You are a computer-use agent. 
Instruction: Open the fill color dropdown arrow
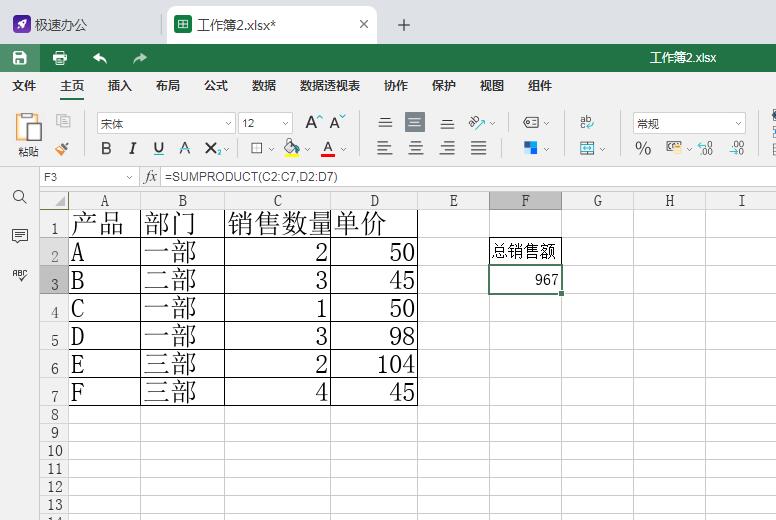pos(307,149)
